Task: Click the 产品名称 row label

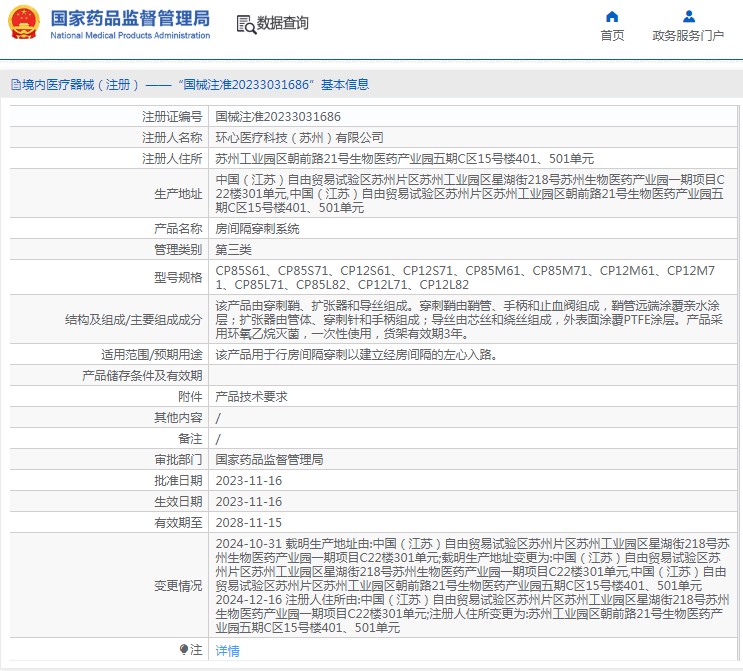Action: [x=178, y=229]
